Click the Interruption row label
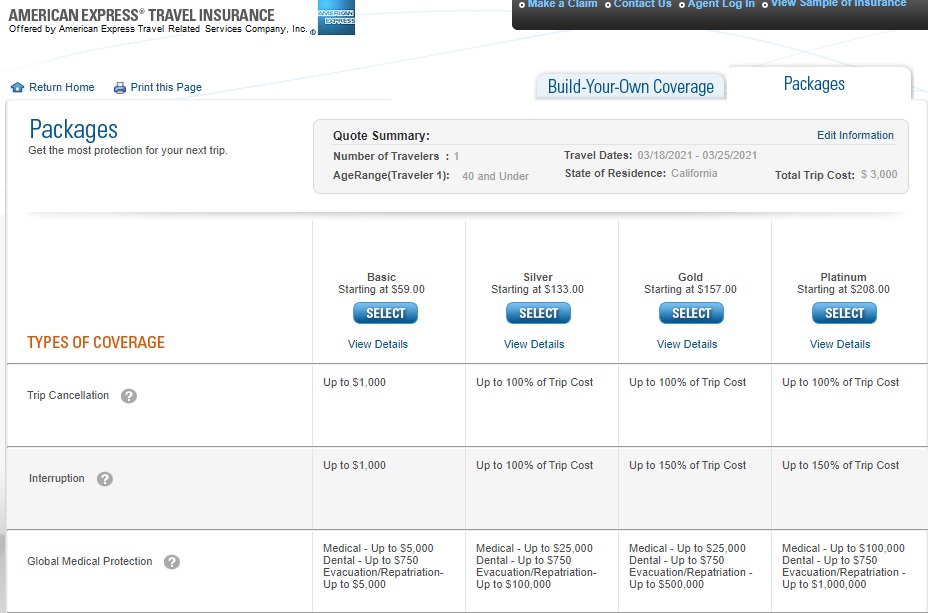Image resolution: width=928 pixels, height=613 pixels. (x=57, y=478)
